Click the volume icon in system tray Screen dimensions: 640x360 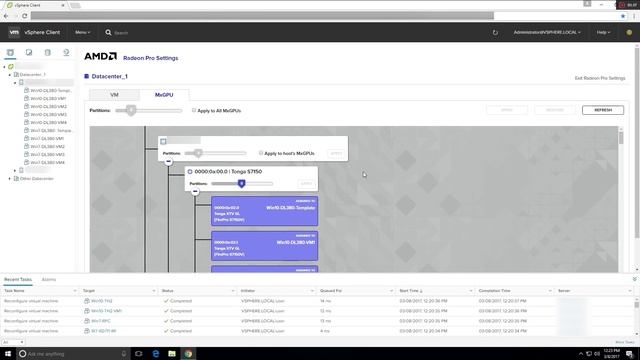tap(598, 353)
